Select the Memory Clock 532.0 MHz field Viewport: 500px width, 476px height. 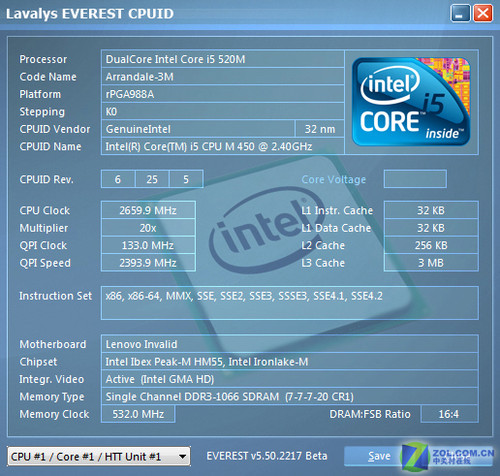click(138, 414)
